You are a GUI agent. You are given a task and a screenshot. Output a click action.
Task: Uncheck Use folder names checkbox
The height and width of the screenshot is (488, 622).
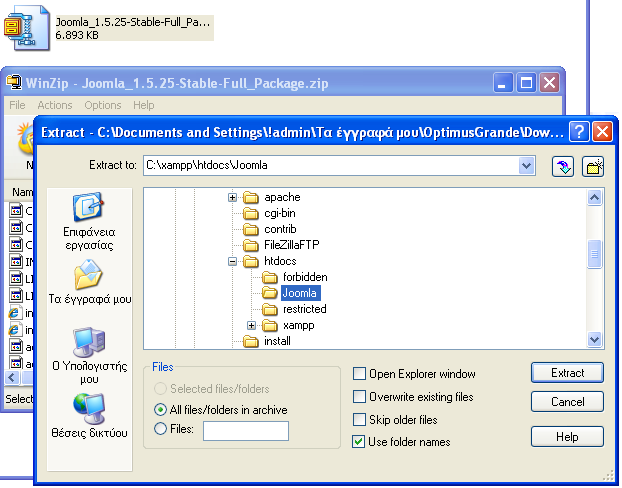tap(358, 442)
